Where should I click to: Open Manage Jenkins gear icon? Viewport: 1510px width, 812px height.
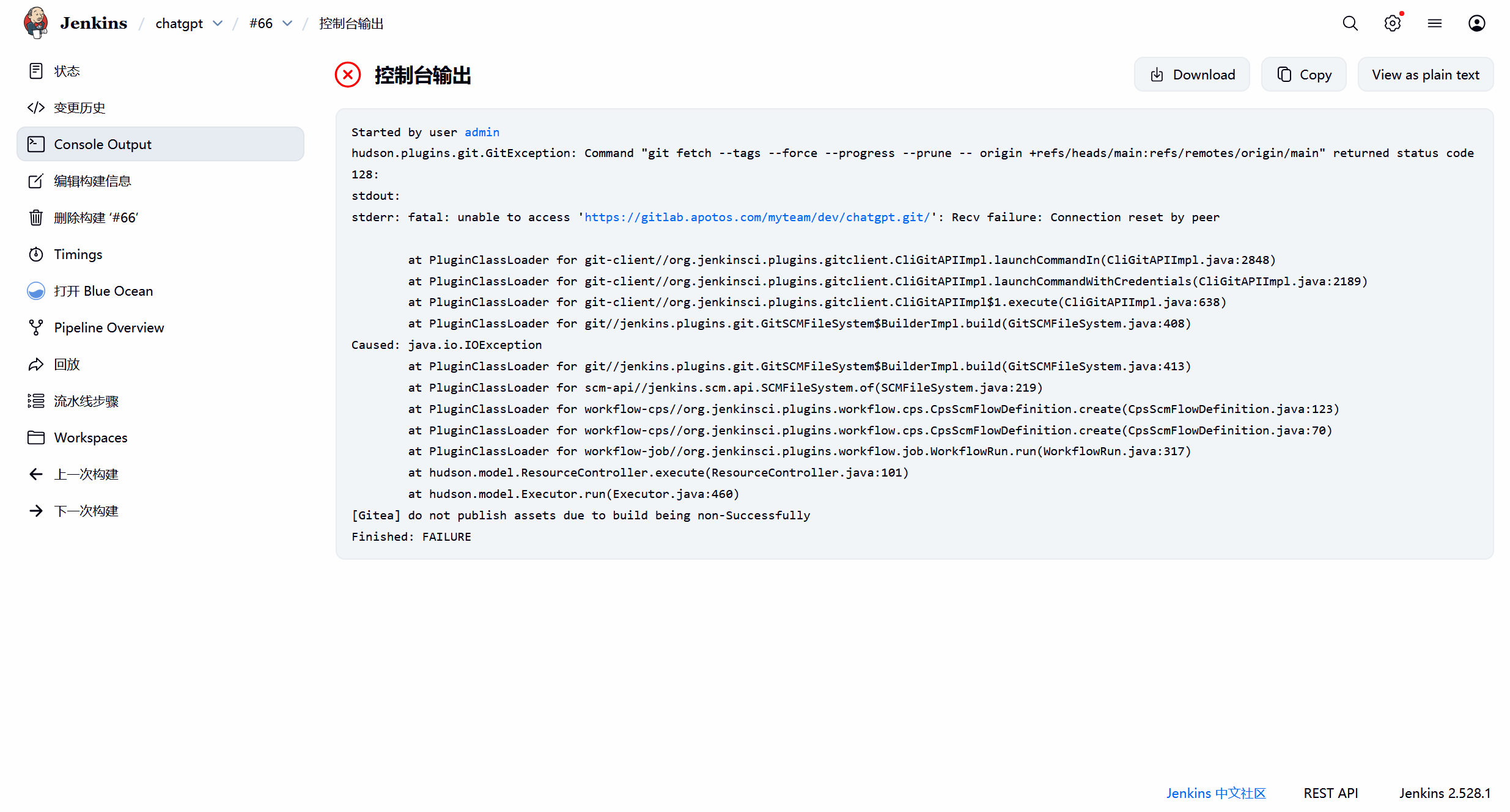click(1392, 23)
